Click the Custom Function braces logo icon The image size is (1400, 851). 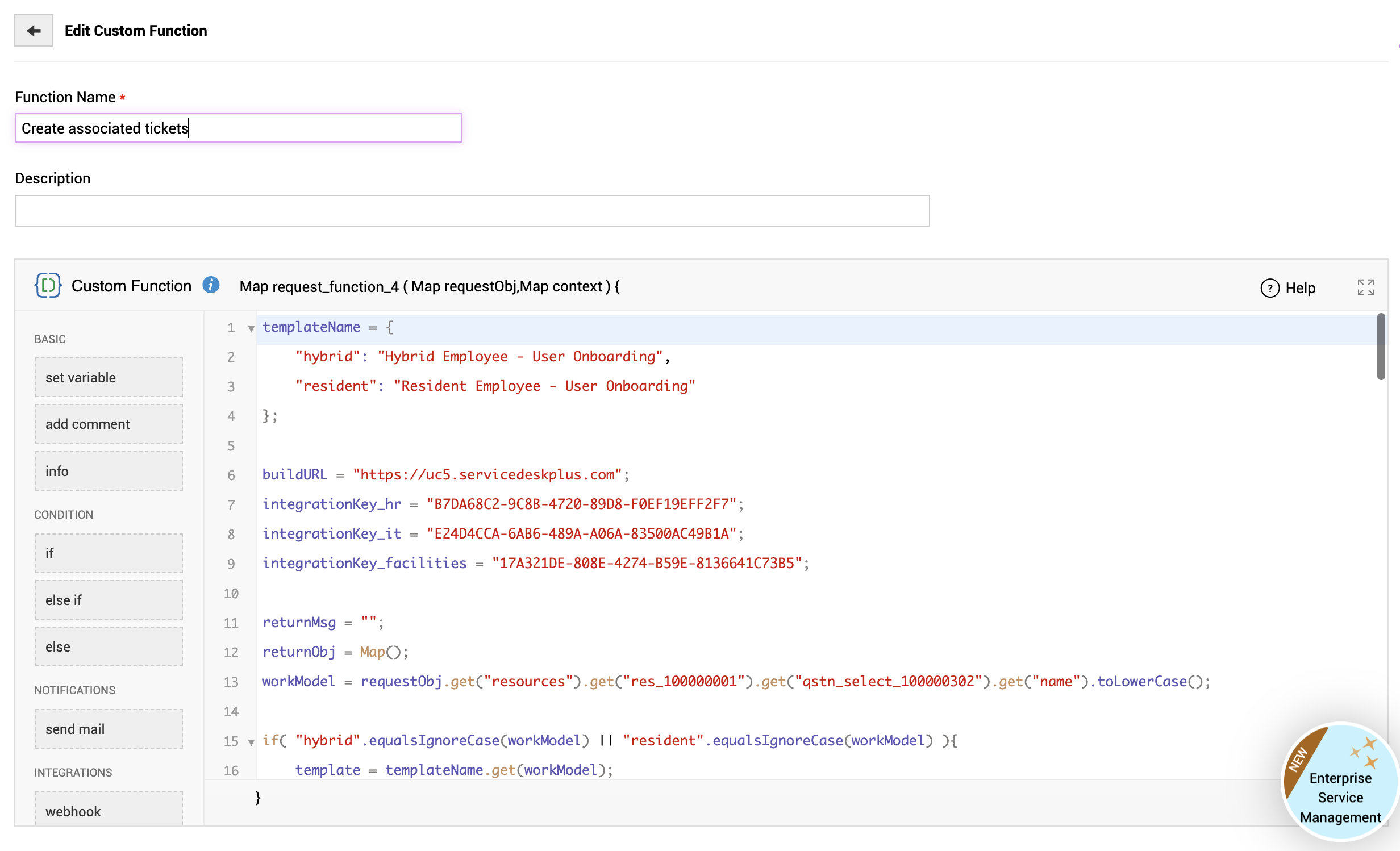point(48,285)
